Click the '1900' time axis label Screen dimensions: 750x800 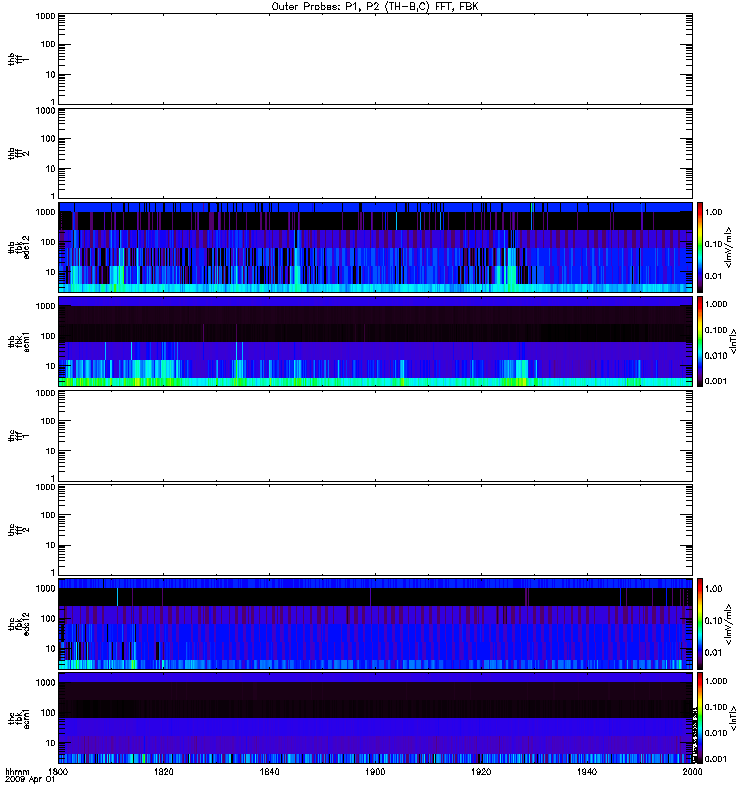[x=375, y=772]
